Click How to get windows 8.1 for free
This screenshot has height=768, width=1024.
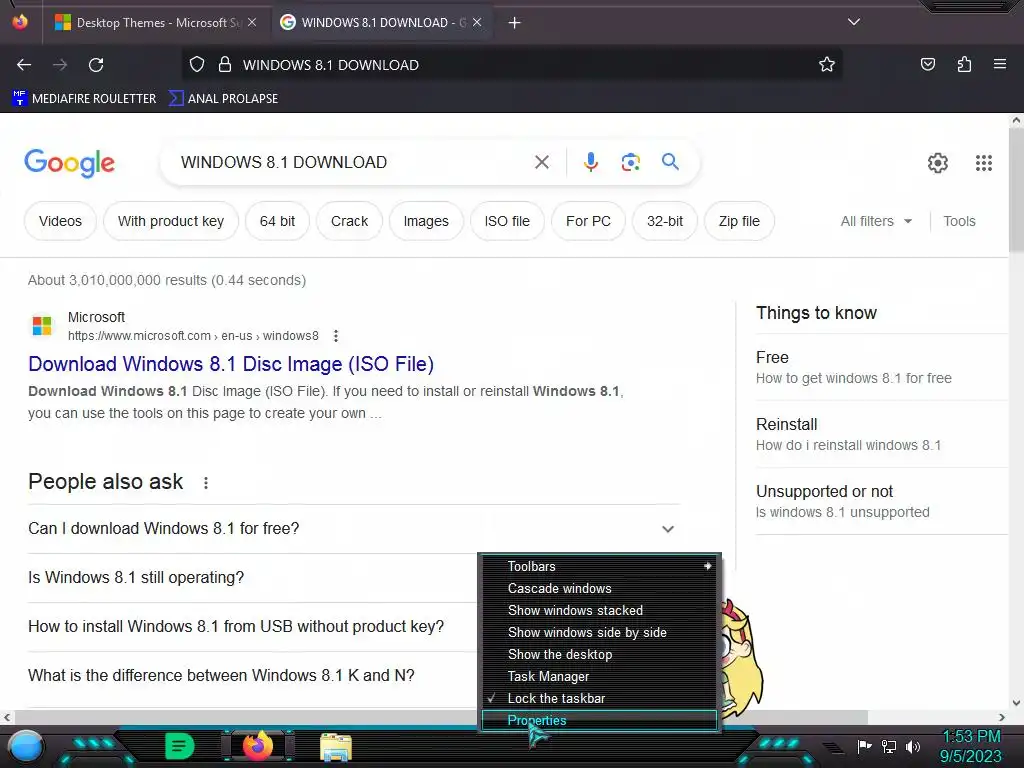click(x=854, y=378)
